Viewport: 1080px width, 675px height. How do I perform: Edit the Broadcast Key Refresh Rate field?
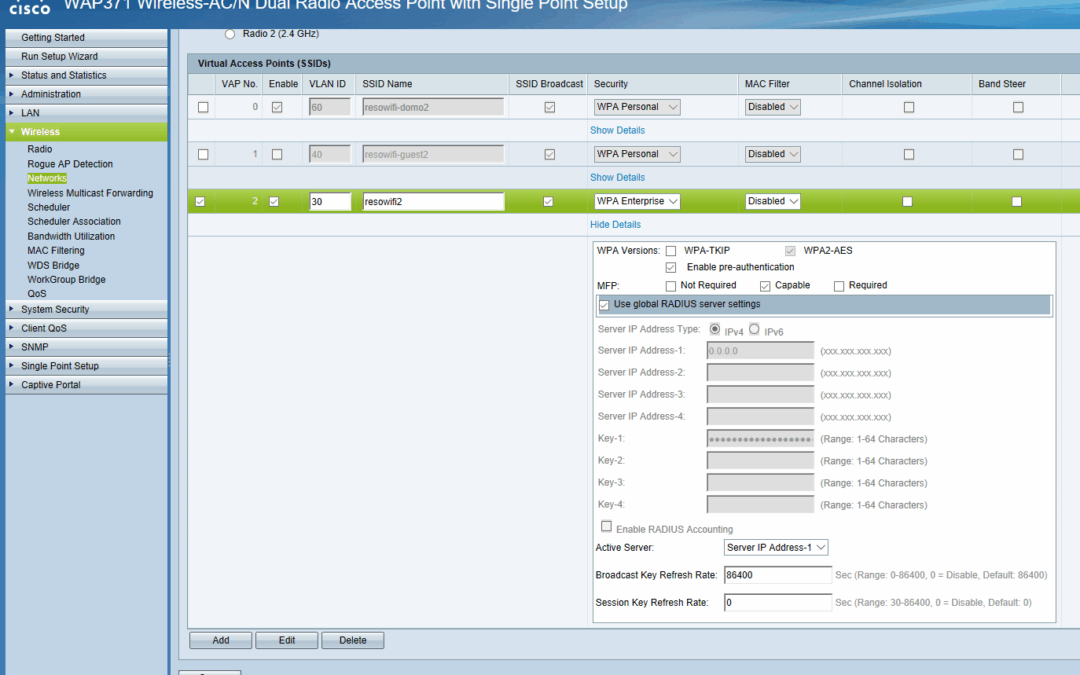tap(778, 575)
